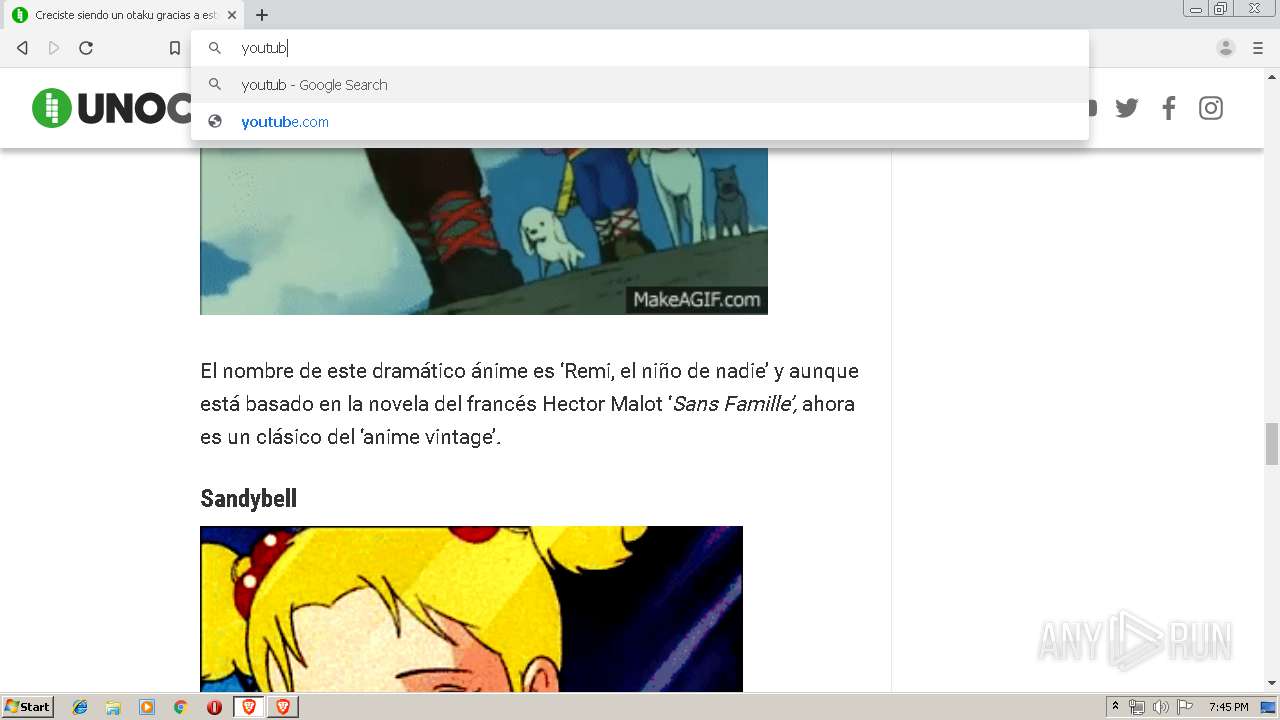1280x720 pixels.
Task: Open a new browser tab
Action: coord(262,15)
